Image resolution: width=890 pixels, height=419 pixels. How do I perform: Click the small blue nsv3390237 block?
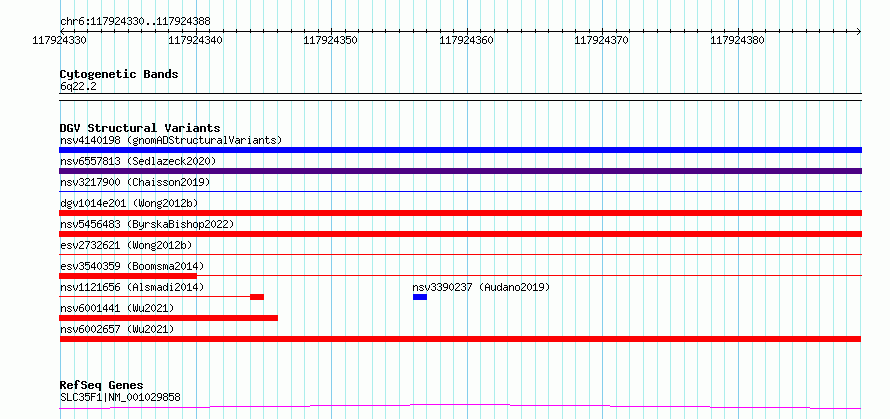(x=420, y=297)
